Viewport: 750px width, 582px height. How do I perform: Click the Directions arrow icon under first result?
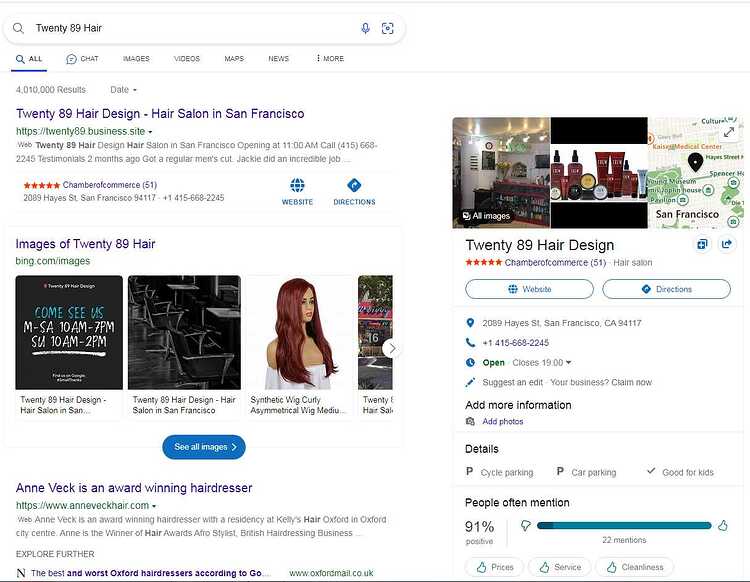(354, 186)
